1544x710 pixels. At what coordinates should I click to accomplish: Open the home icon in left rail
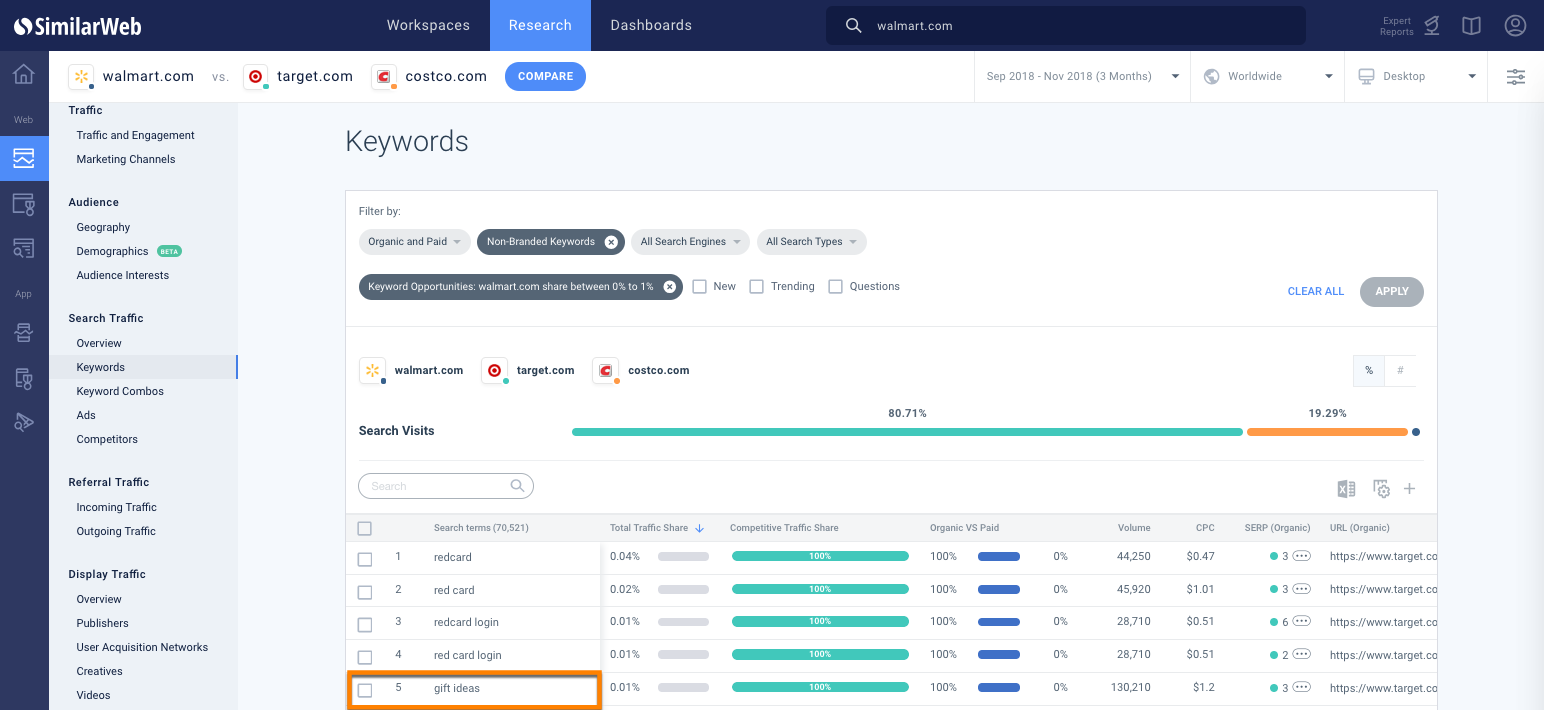click(x=24, y=75)
